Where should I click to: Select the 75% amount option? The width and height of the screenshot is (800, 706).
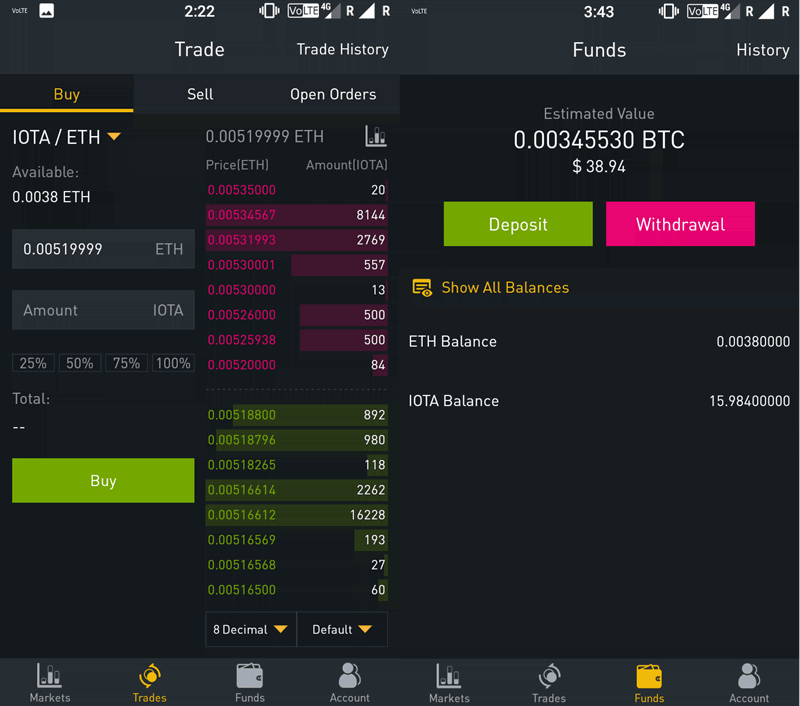tap(126, 363)
